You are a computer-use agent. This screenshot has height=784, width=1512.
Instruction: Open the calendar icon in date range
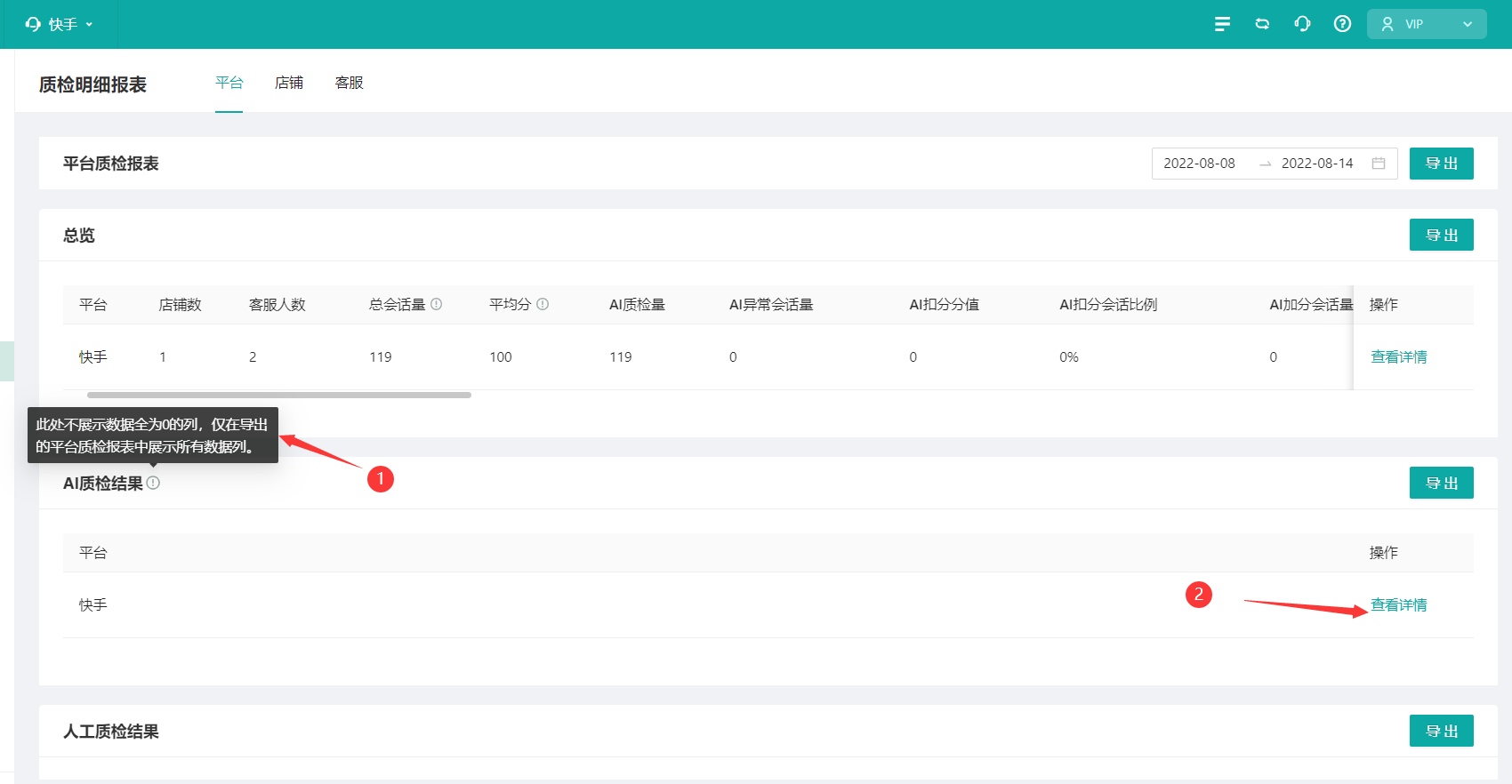[1379, 164]
